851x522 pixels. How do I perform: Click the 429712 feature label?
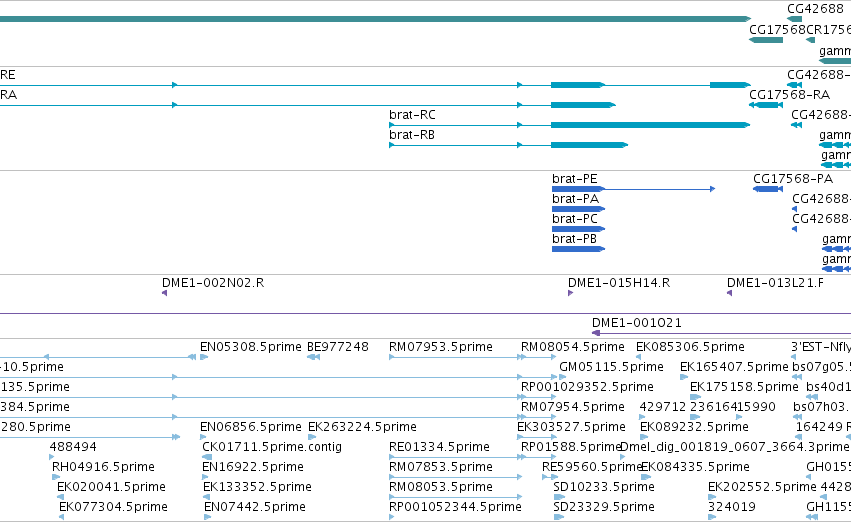(663, 407)
